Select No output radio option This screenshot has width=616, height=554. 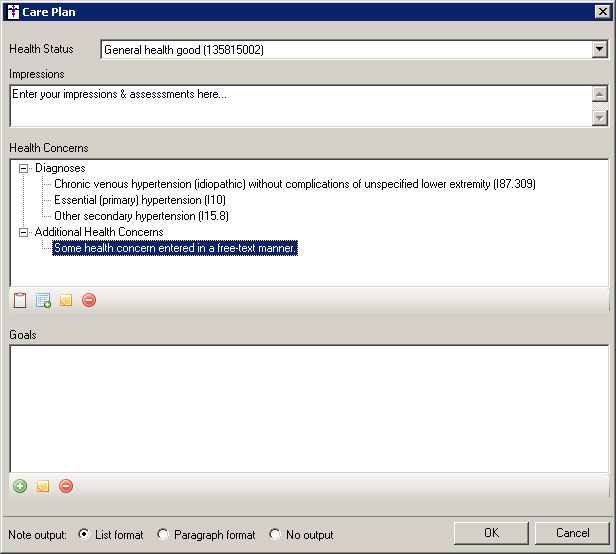[275, 535]
